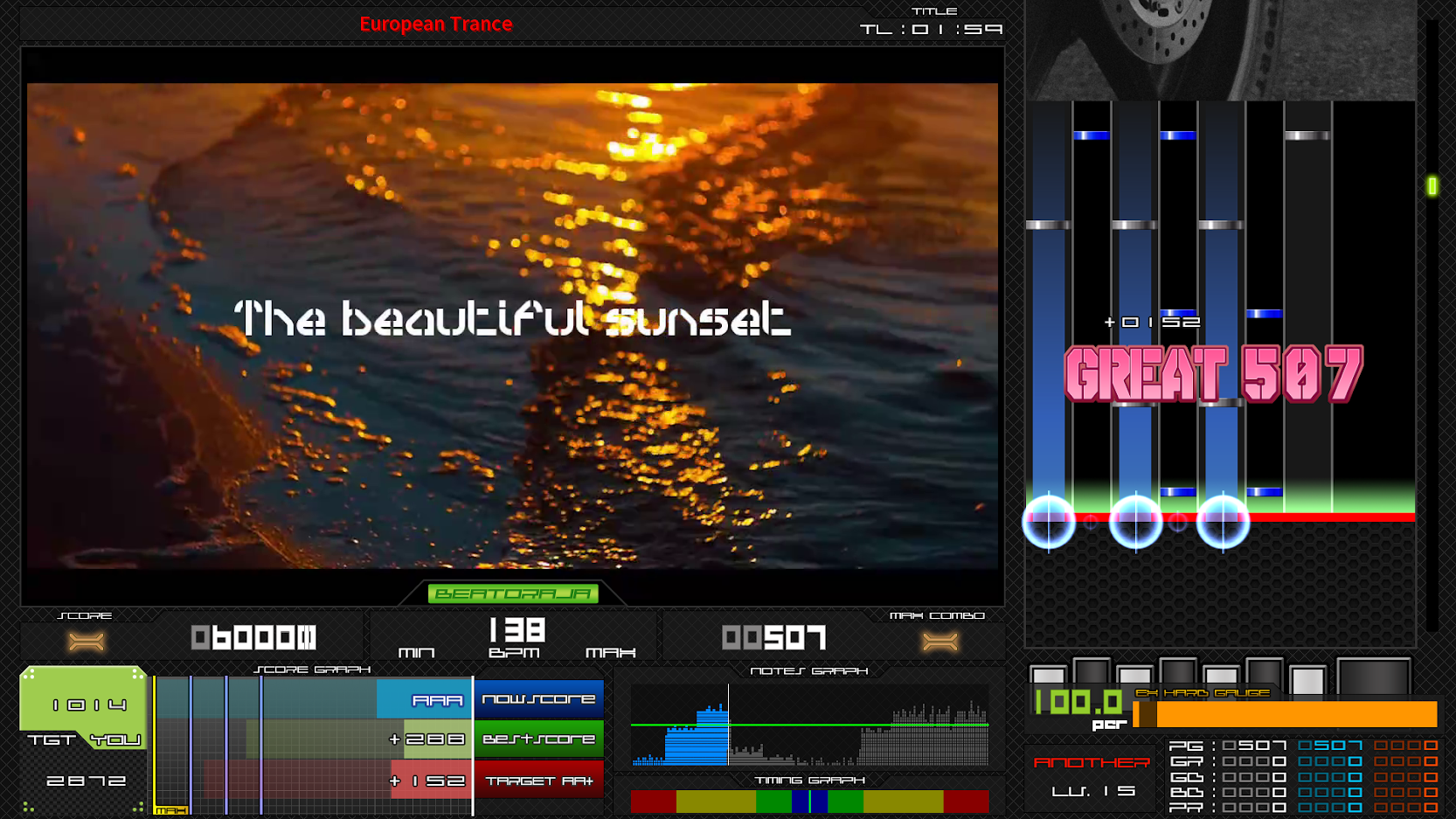Click the glowing judge circle on key lane 1
This screenshot has width=1456, height=819.
(1049, 522)
